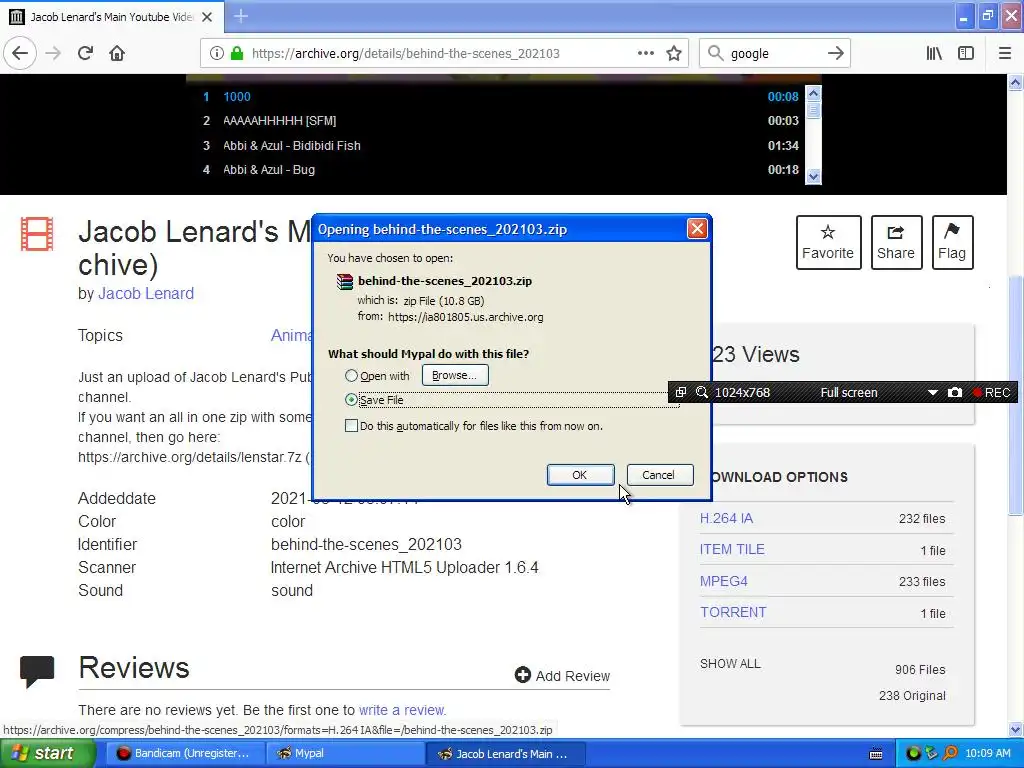Click the orange magnifier tray icon
The width and height of the screenshot is (1024, 768).
pyautogui.click(x=950, y=754)
